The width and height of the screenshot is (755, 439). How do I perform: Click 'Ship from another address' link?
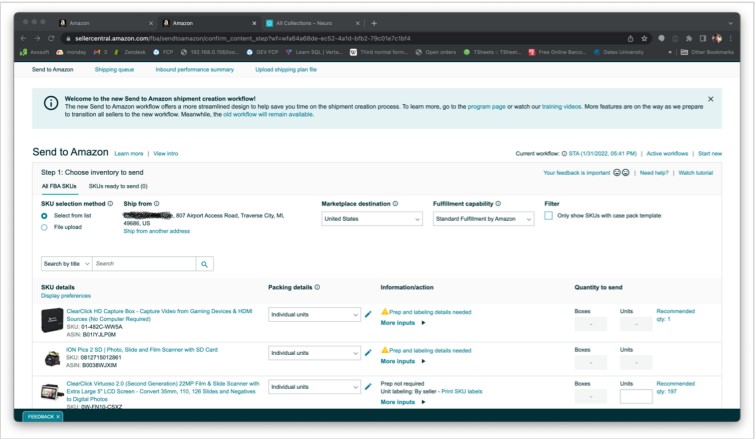pos(156,231)
